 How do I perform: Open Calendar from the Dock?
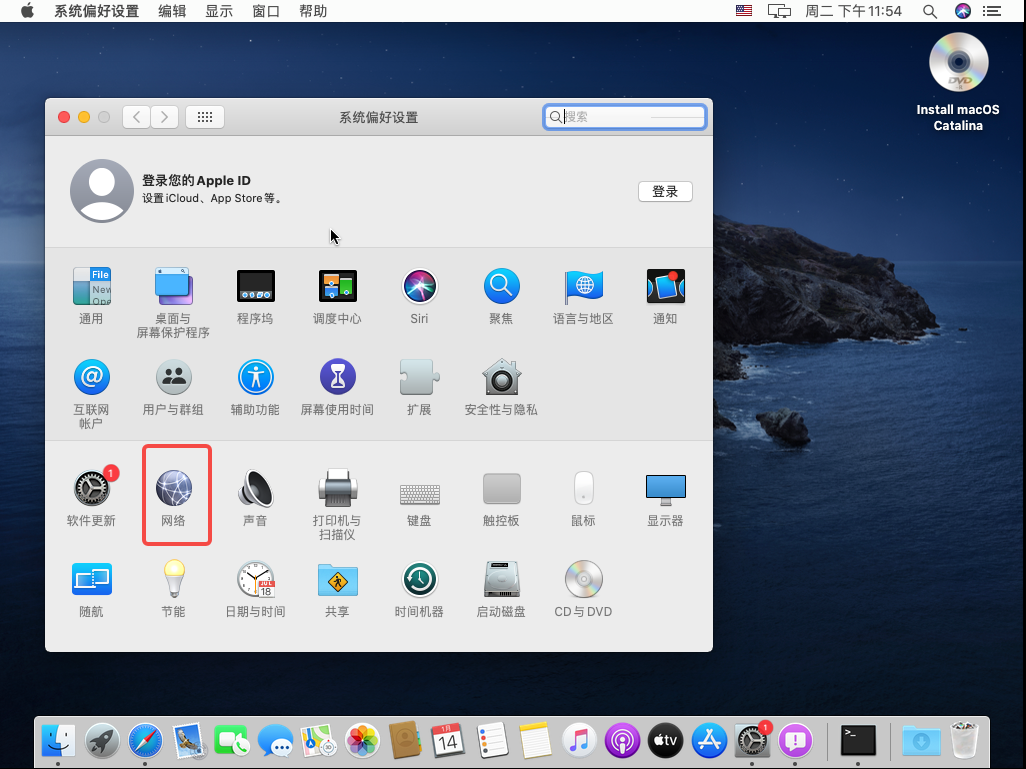pyautogui.click(x=448, y=741)
